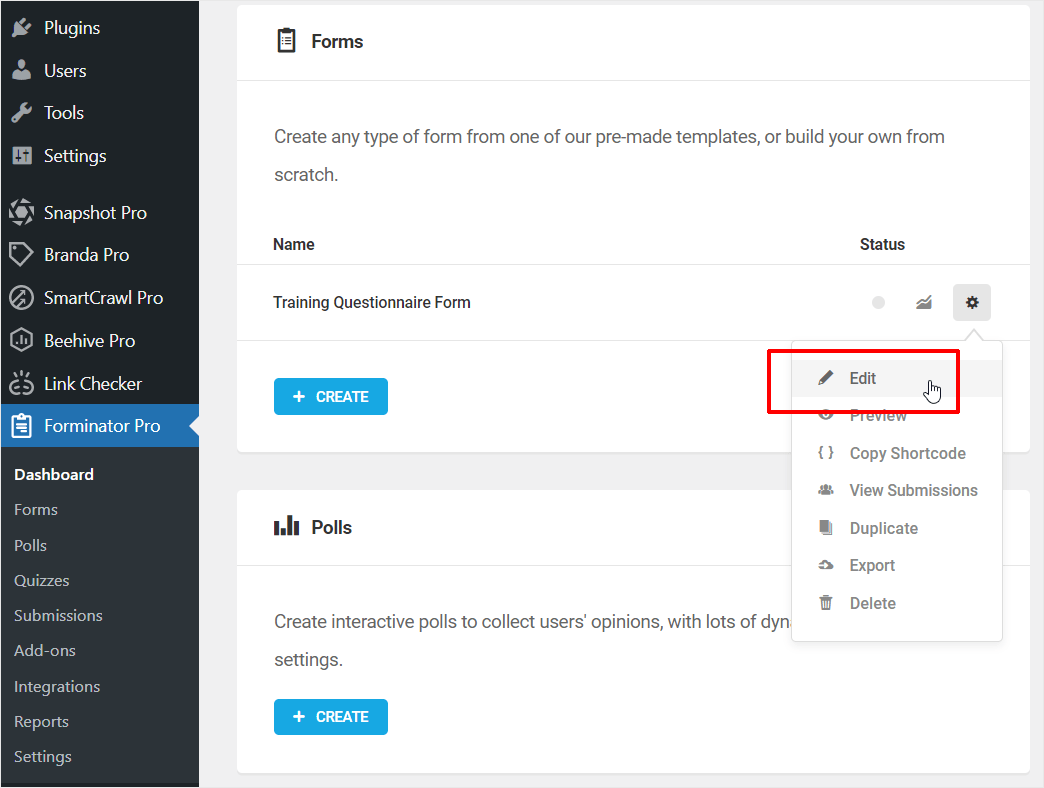Click the Export cloud icon
This screenshot has height=788, width=1044.
(826, 565)
